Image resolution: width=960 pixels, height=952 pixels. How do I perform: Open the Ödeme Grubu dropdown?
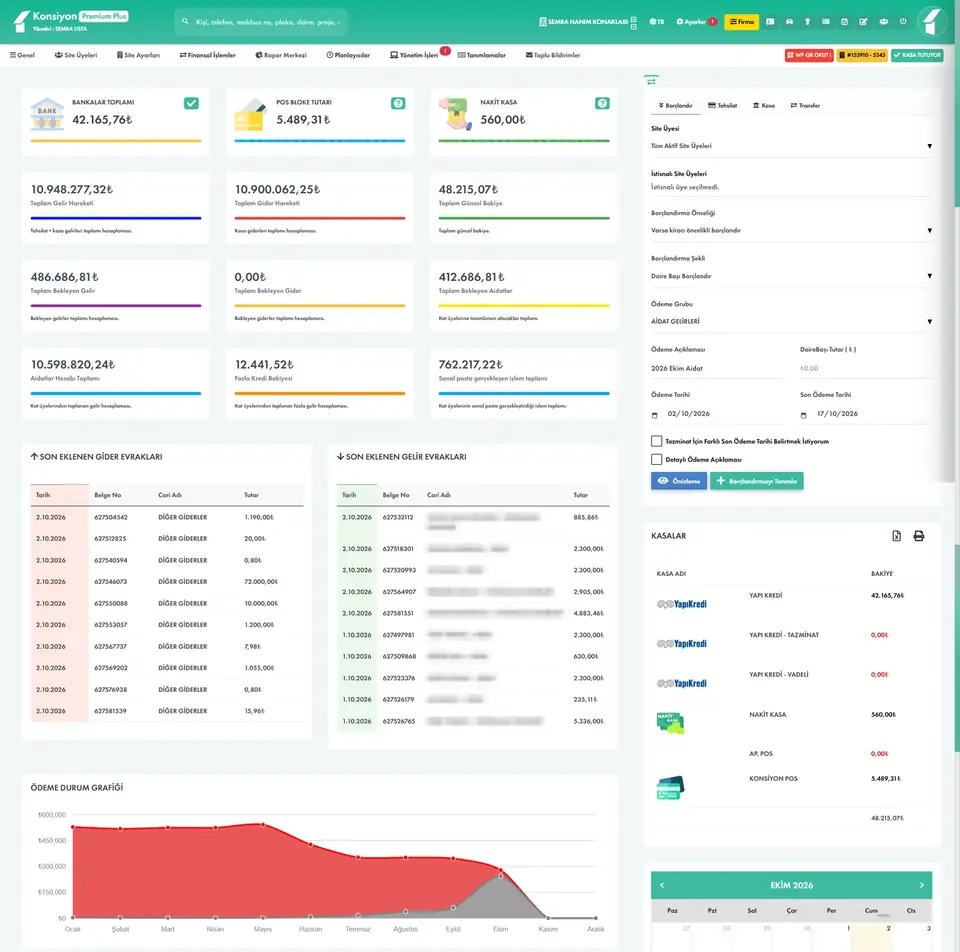click(x=791, y=321)
